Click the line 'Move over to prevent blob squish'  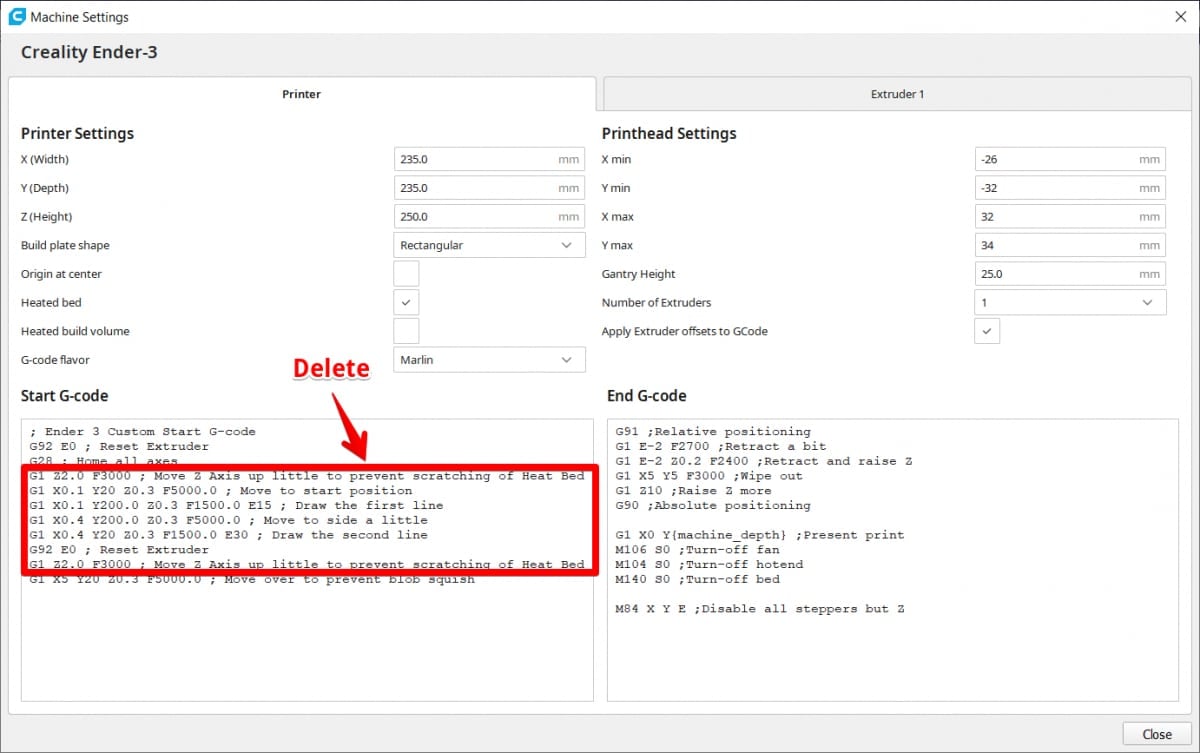pos(252,579)
